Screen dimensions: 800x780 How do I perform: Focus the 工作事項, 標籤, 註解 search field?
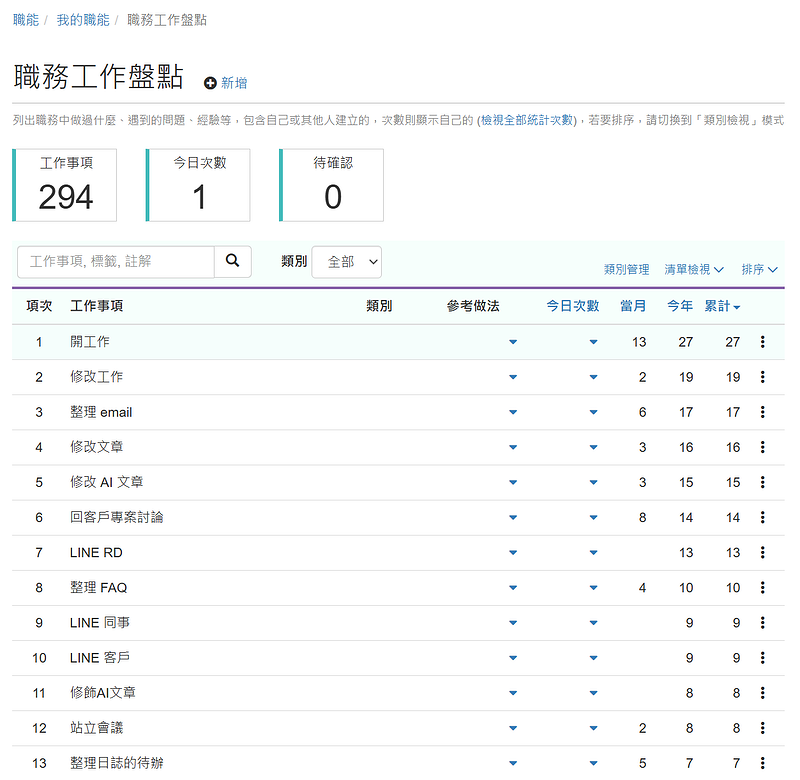pos(116,262)
